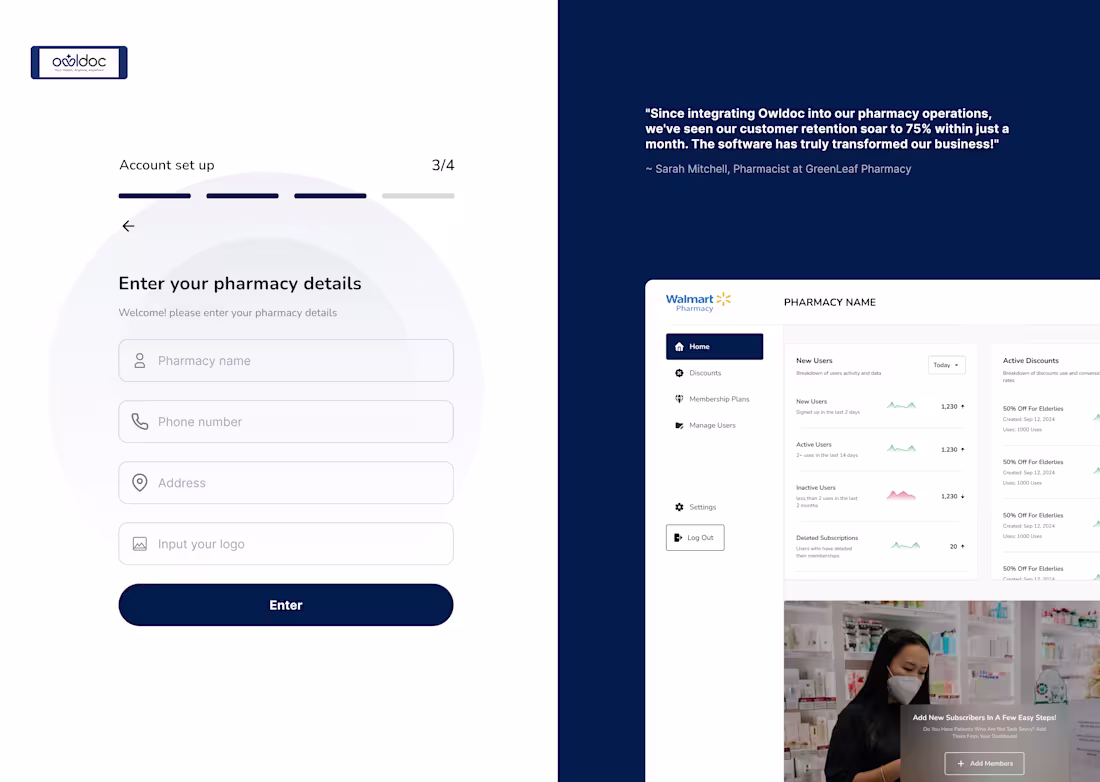Image resolution: width=1100 pixels, height=782 pixels.
Task: Open the Today dropdown in New Users
Action: (946, 365)
